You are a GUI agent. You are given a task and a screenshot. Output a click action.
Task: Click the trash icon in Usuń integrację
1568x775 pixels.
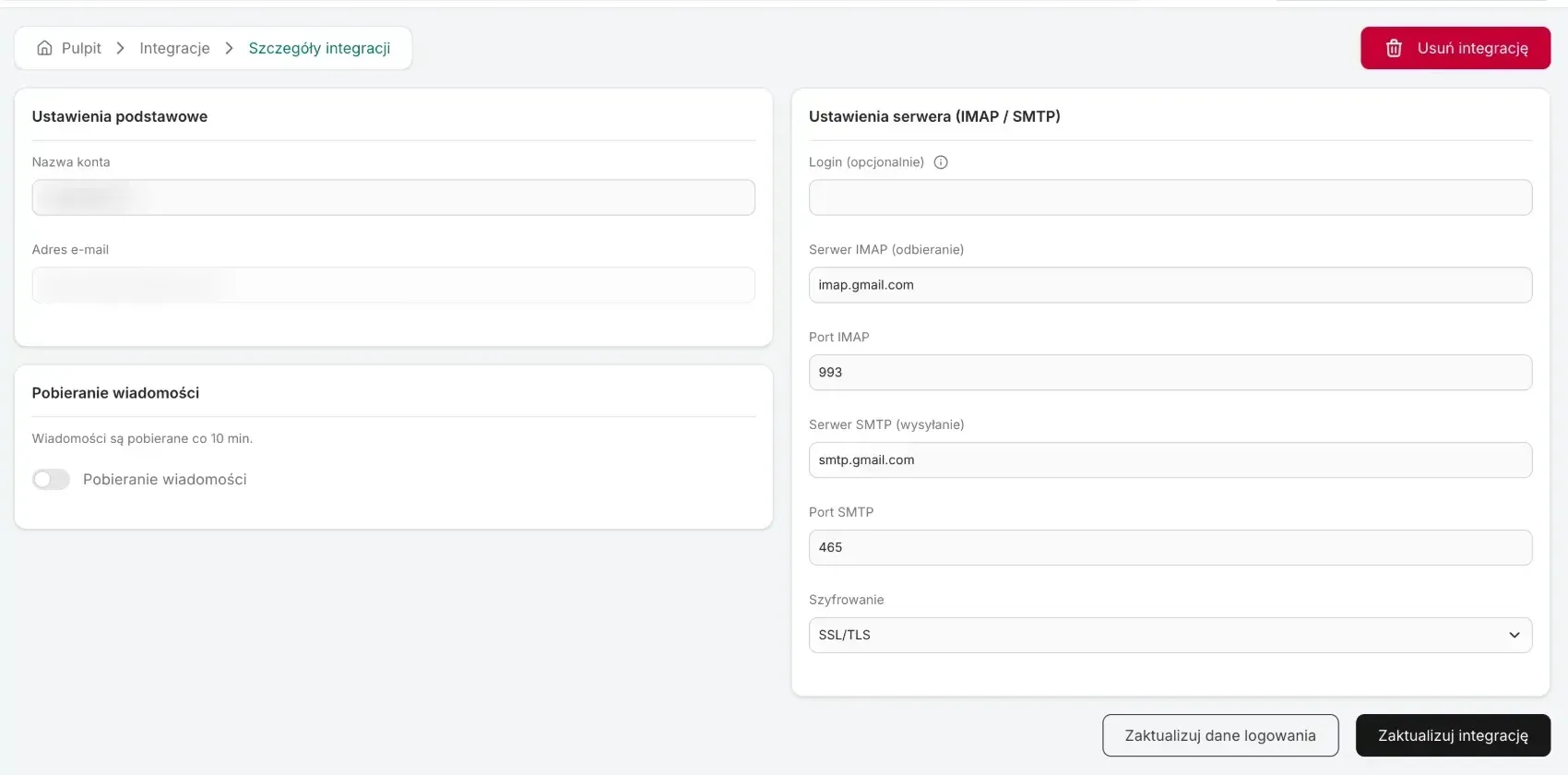pyautogui.click(x=1394, y=48)
